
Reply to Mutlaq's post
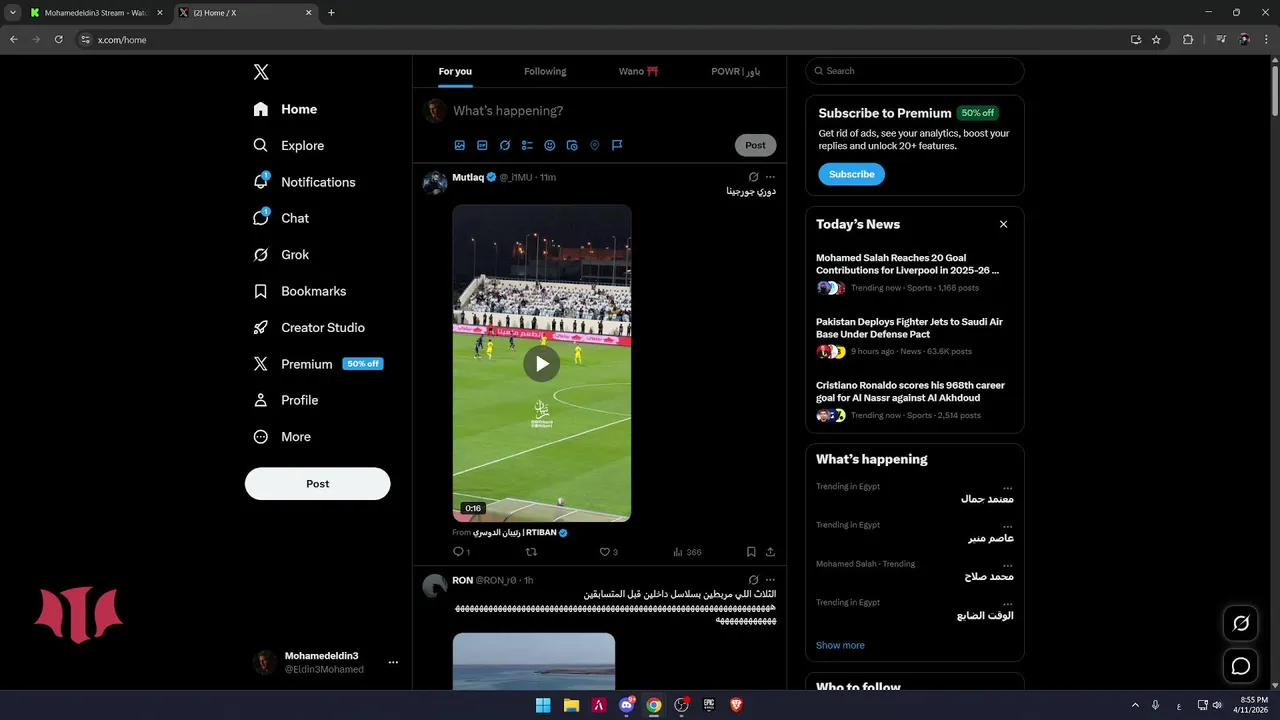pos(461,552)
